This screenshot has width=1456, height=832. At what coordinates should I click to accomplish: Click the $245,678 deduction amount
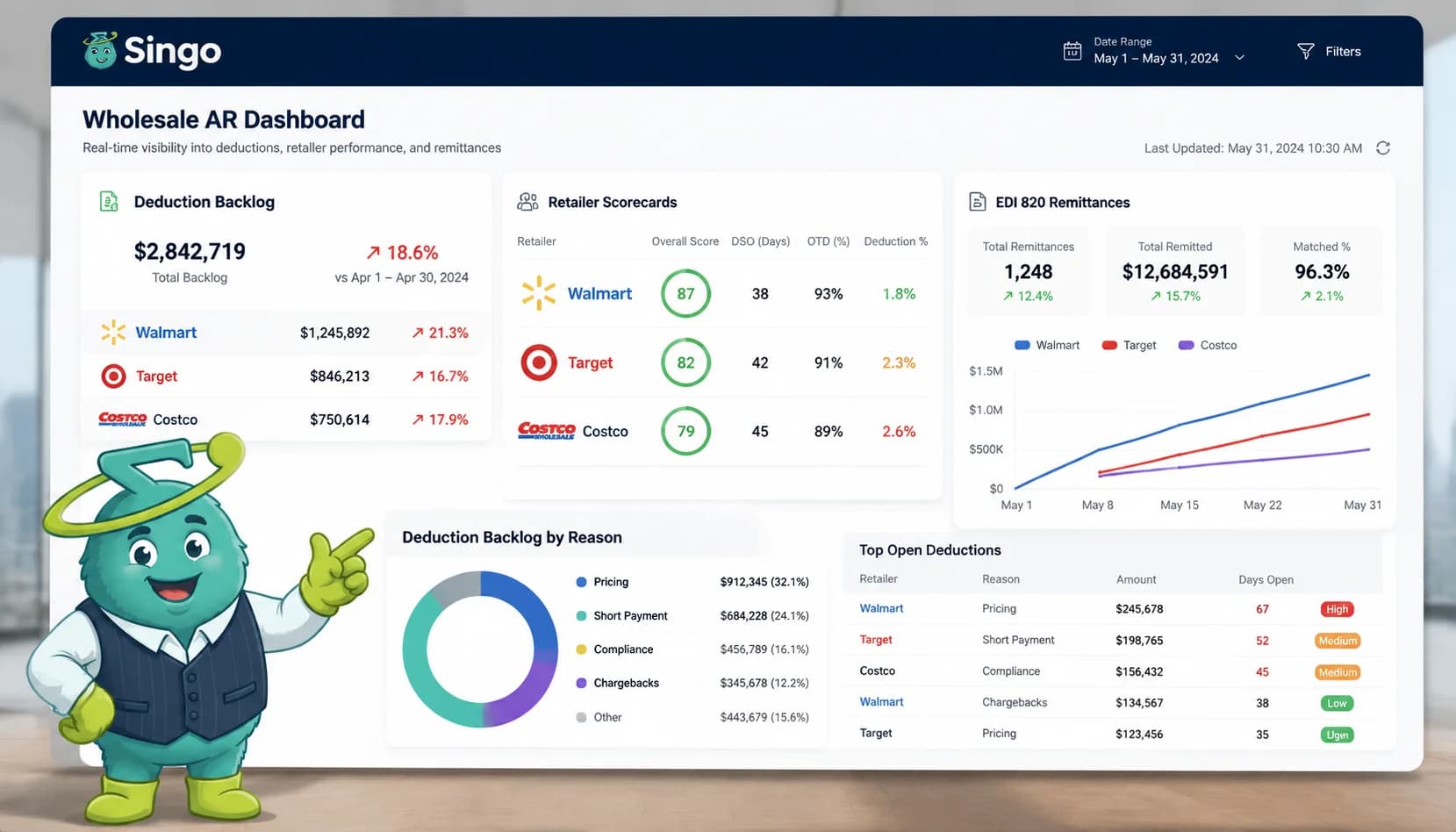point(1139,609)
